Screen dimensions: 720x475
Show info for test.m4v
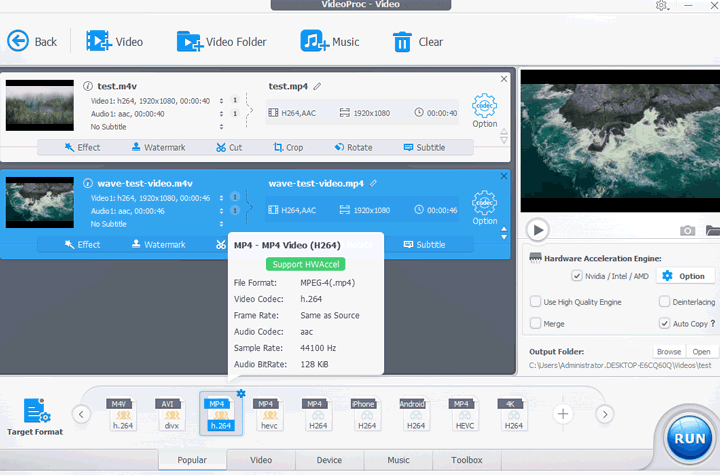click(88, 86)
